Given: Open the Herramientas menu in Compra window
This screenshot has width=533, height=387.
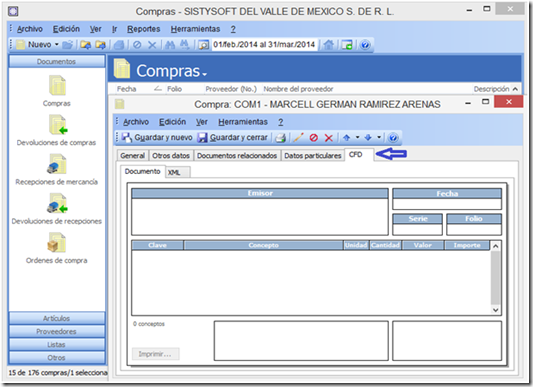Looking at the screenshot, I should click(243, 122).
